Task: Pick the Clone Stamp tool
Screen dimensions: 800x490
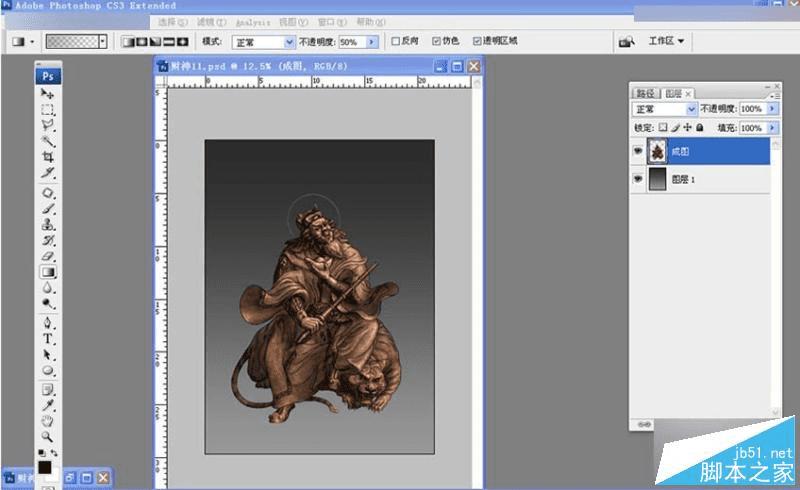Action: 48,224
